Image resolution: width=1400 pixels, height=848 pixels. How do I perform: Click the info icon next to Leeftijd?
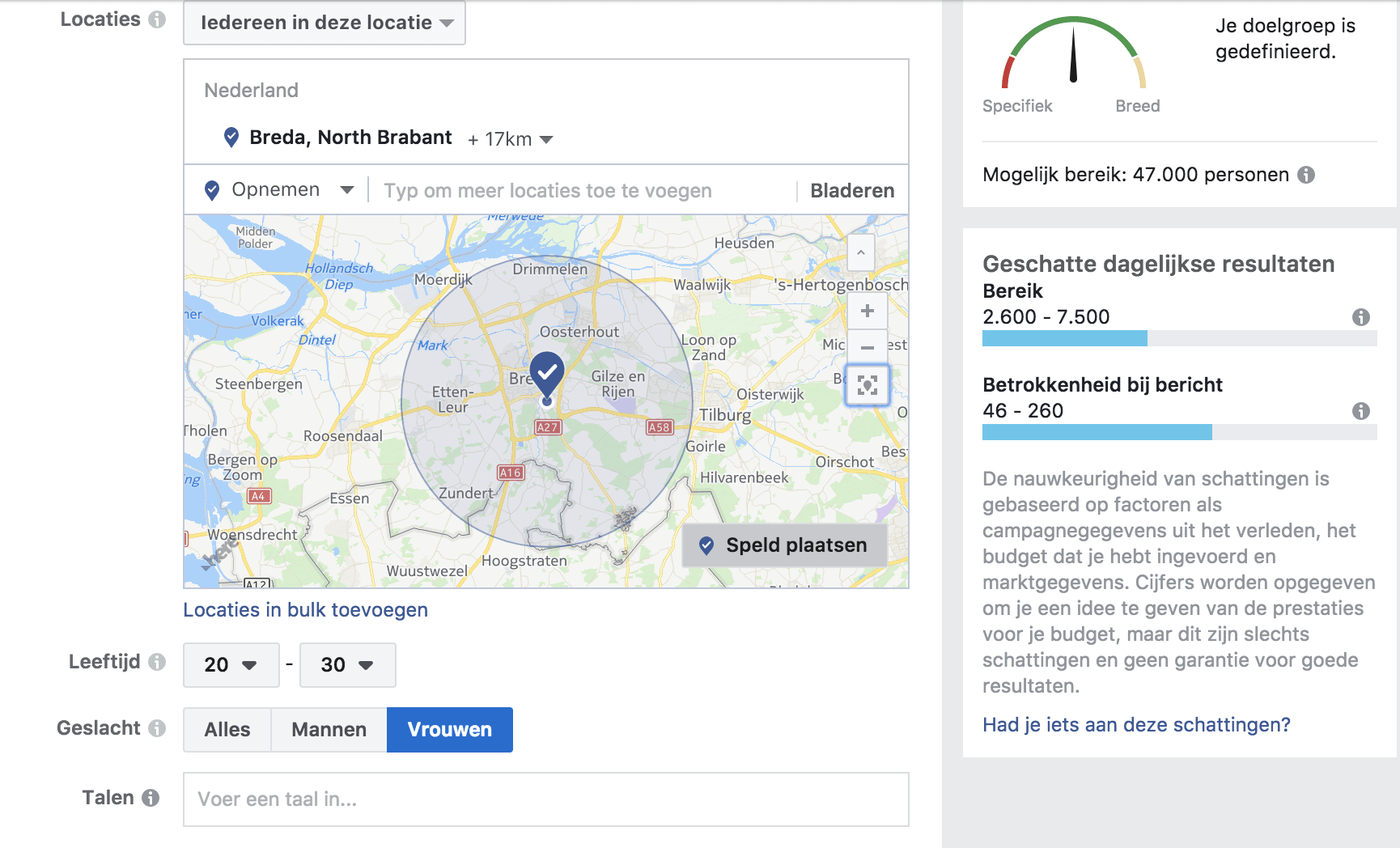click(x=157, y=662)
